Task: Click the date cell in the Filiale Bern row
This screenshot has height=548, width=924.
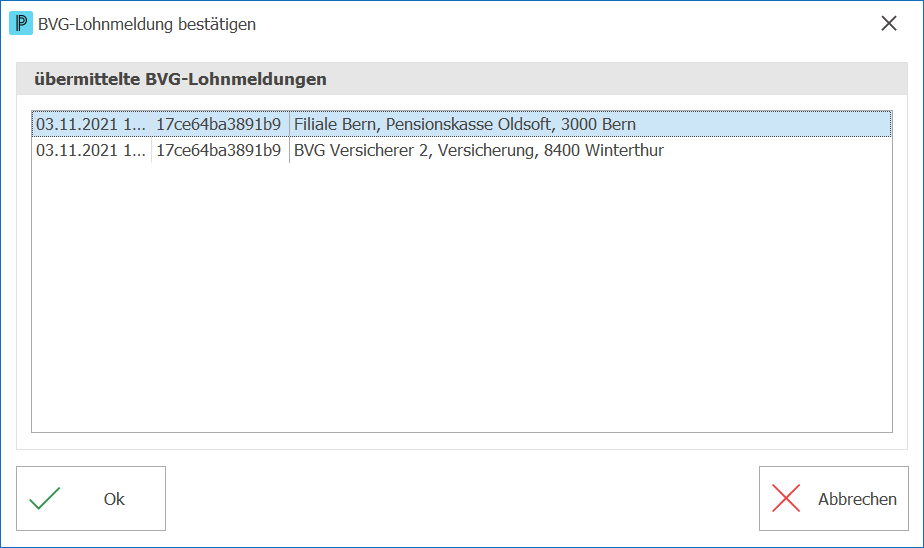Action: (x=91, y=124)
